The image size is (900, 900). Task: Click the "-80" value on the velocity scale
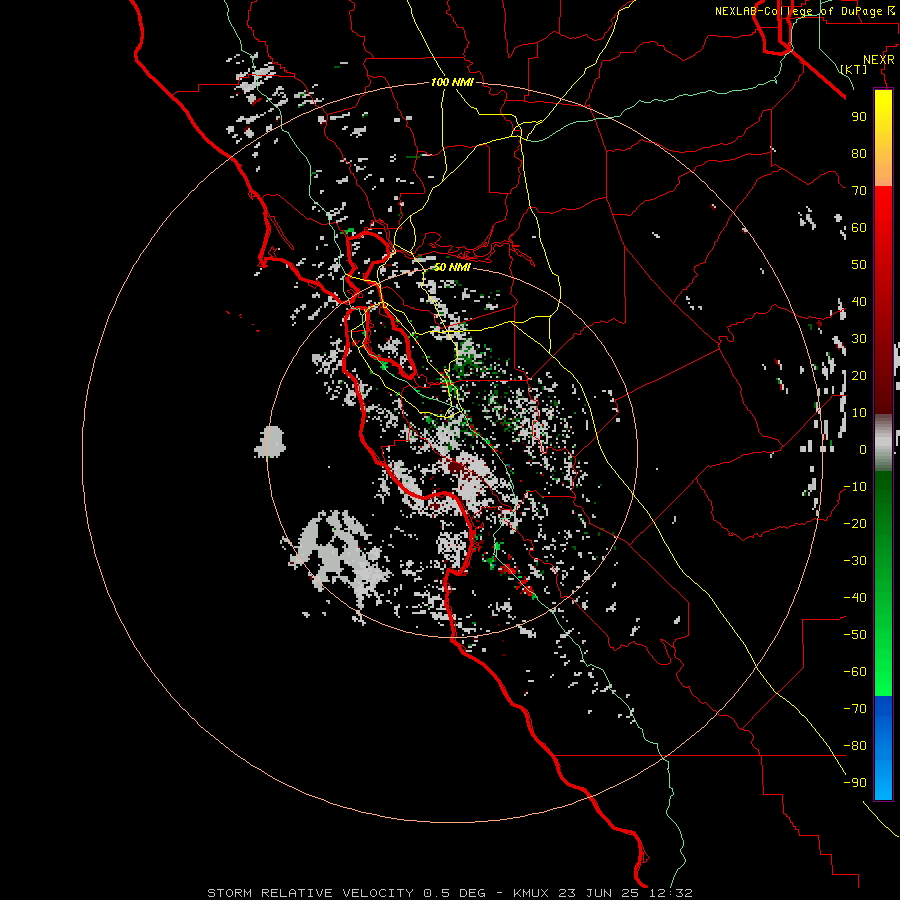[x=855, y=746]
